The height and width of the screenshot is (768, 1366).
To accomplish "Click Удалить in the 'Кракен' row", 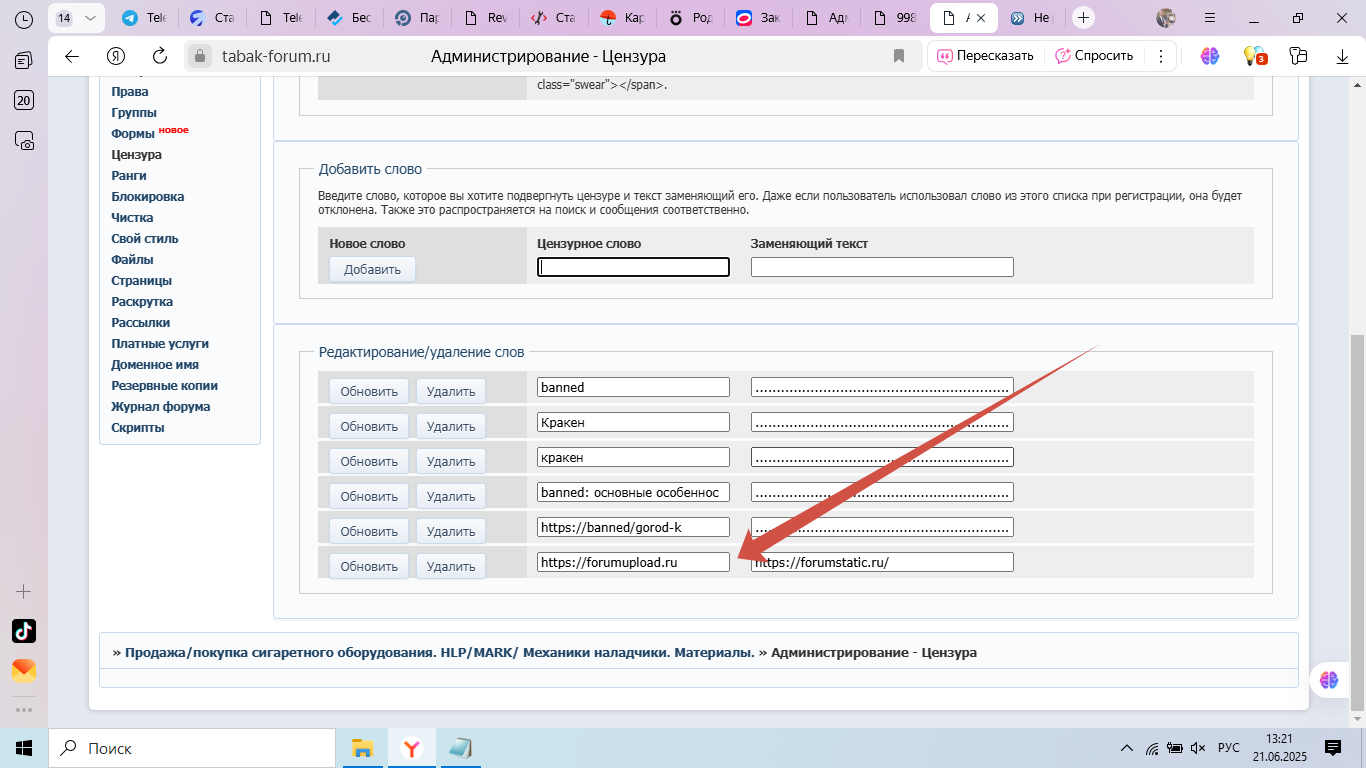I will [x=451, y=426].
